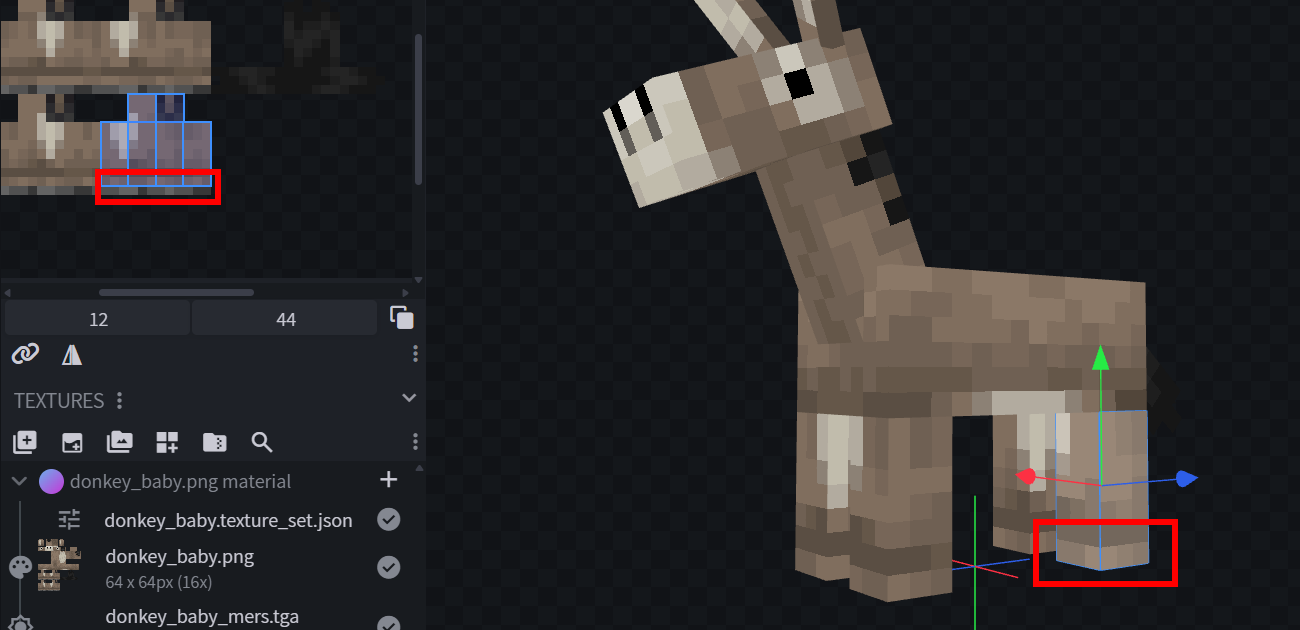Click the UV position field showing 12
This screenshot has height=630, width=1300.
(x=98, y=319)
